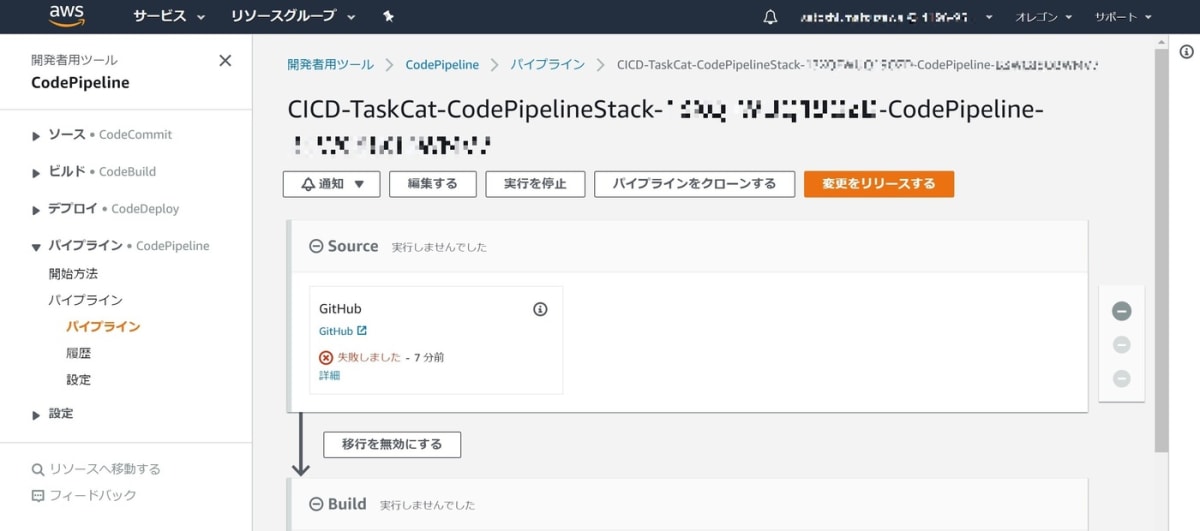Image resolution: width=1200 pixels, height=531 pixels.
Task: Click the AWS logo
Action: coord(67,16)
